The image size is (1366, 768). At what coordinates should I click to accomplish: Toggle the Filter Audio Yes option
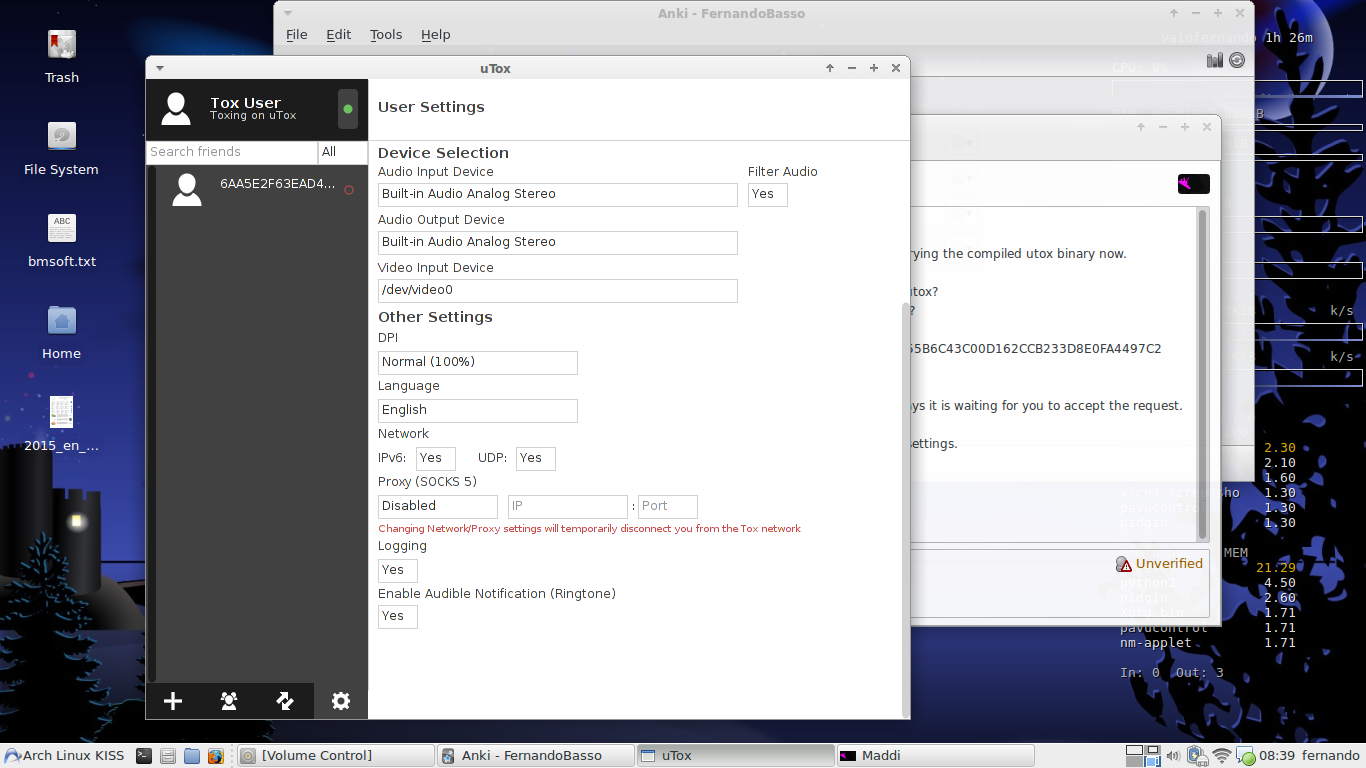pos(768,194)
